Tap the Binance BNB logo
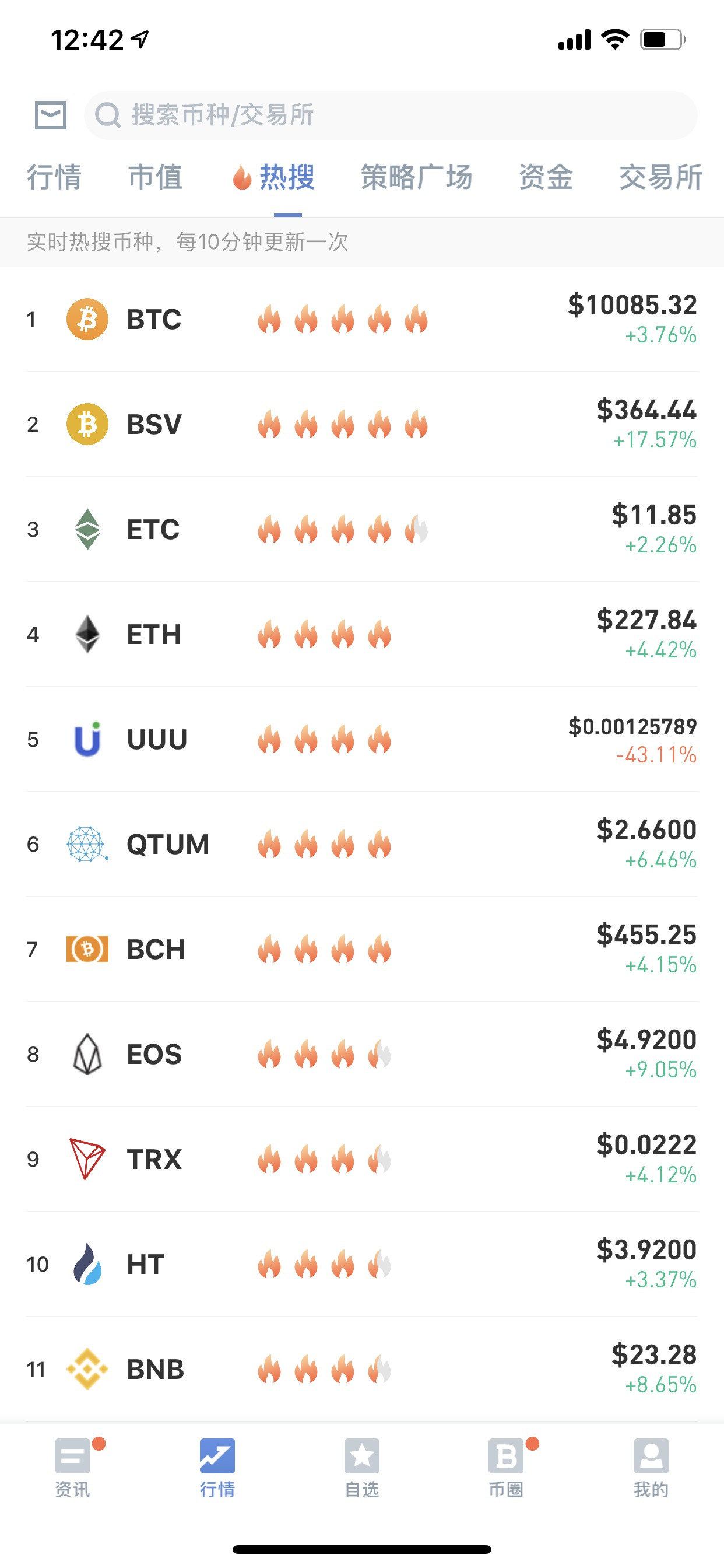 [87, 1369]
